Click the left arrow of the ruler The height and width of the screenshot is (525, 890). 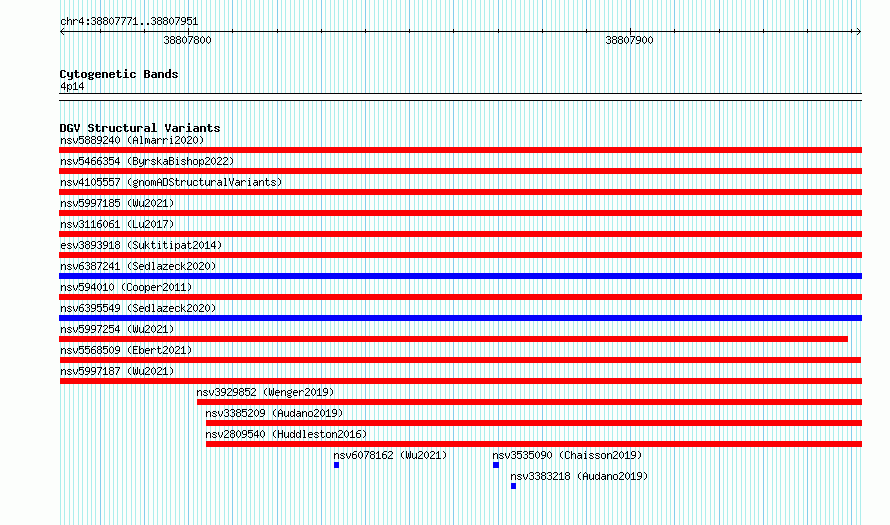pos(62,32)
